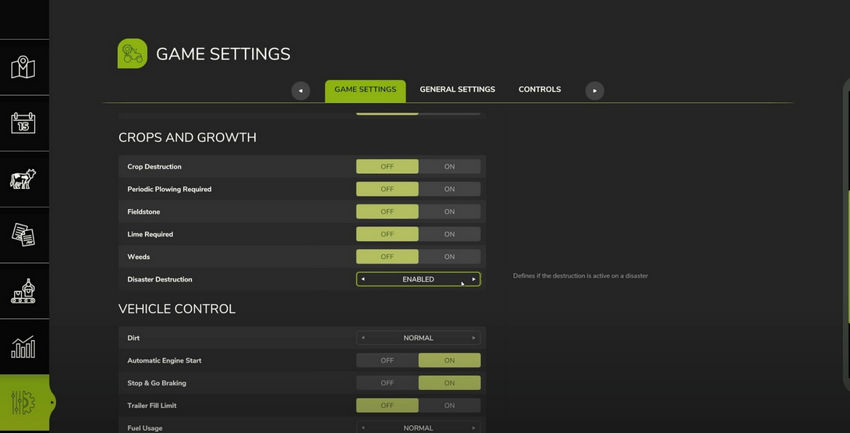The width and height of the screenshot is (850, 433).
Task: Click the Periodic Plowing Required label
Action: 169,189
